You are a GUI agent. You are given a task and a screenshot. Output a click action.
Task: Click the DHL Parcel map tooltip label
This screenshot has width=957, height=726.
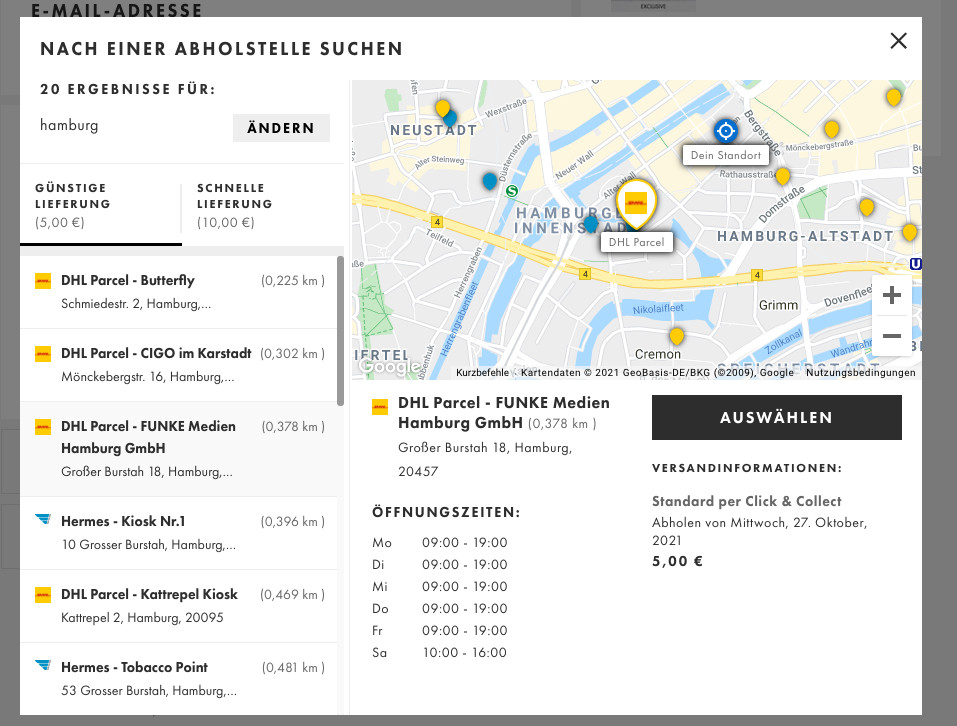tap(637, 242)
